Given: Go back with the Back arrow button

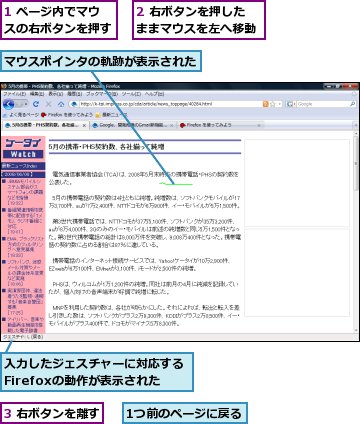Looking at the screenshot, I should [9, 105].
